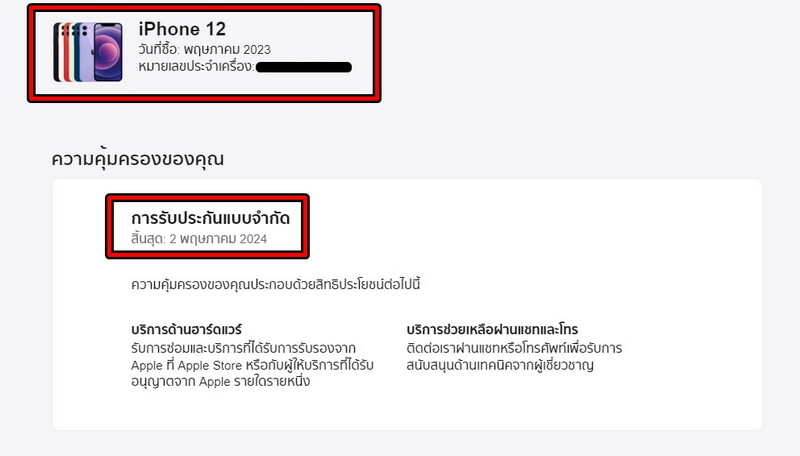
Task: Select the red iPhone in the product lineup
Action: 67,52
